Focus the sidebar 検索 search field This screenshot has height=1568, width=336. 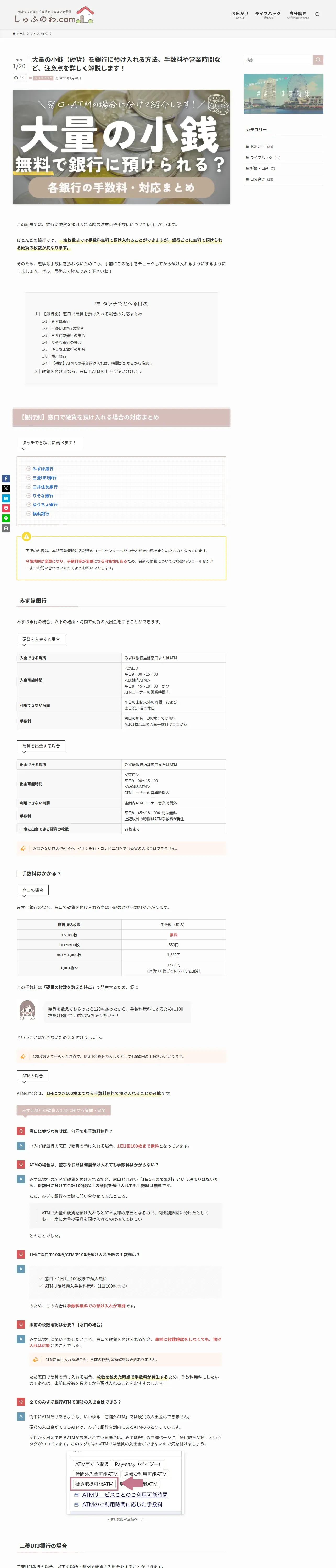tap(279, 60)
